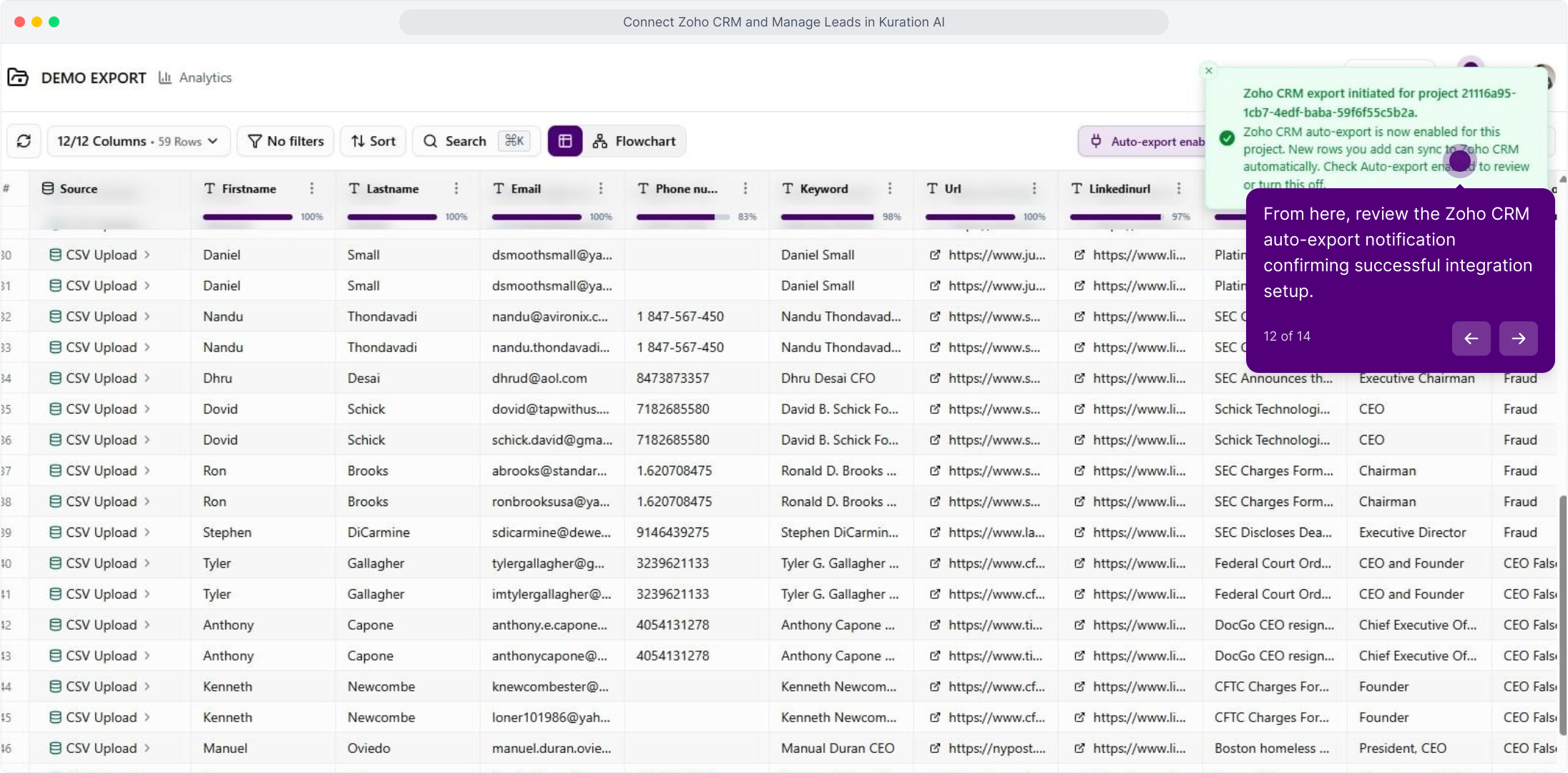Screen dimensions: 1568x773
Task: Open Linkedin link icon in Ron Brooks row 37
Action: (x=1079, y=471)
